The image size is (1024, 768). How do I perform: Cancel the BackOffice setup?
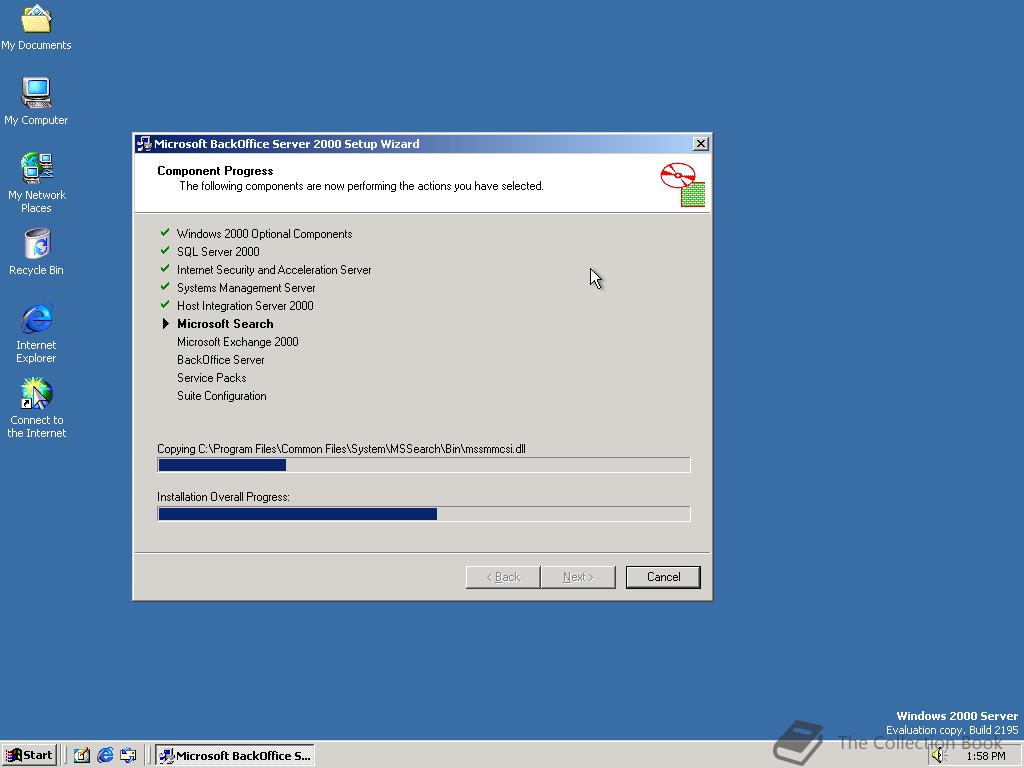[x=663, y=577]
